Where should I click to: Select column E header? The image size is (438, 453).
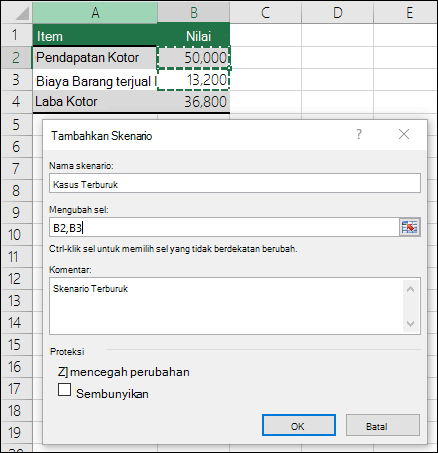(406, 13)
